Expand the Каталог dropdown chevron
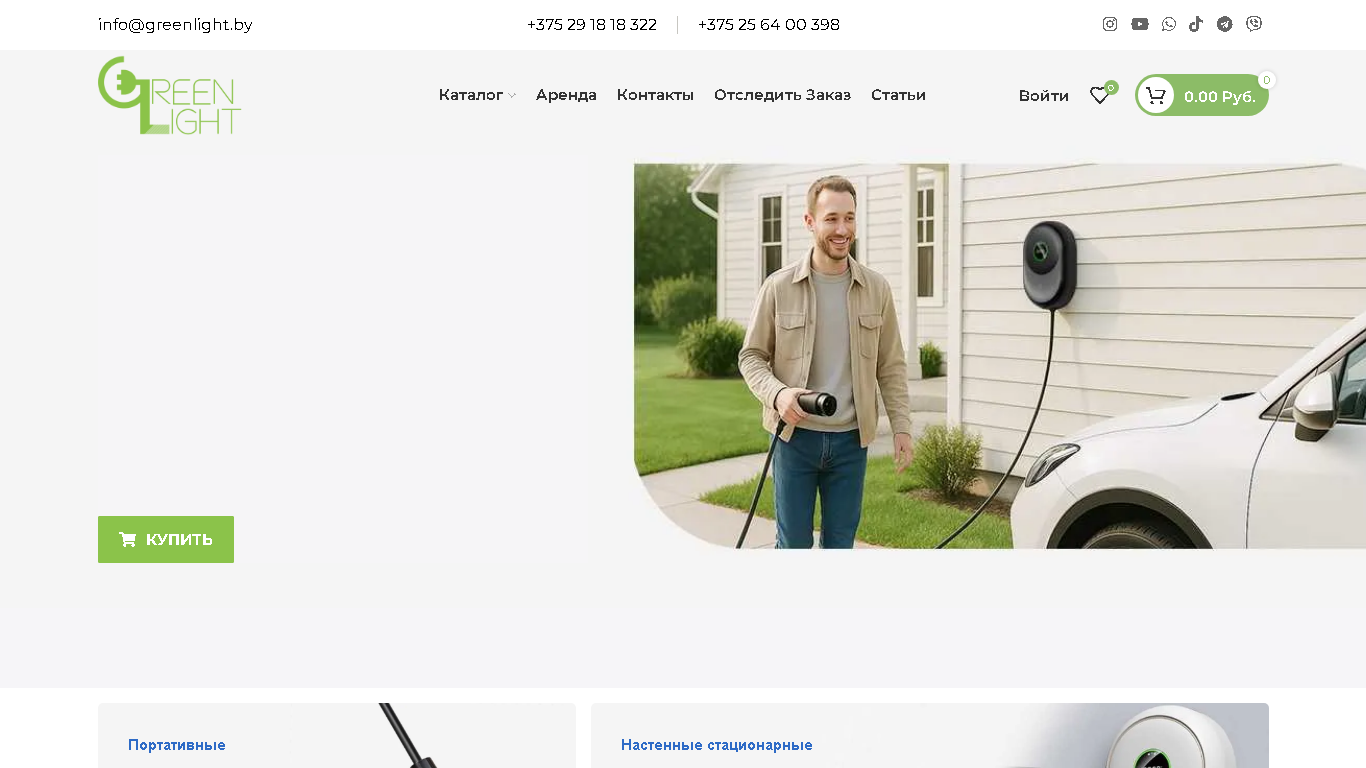 [512, 96]
